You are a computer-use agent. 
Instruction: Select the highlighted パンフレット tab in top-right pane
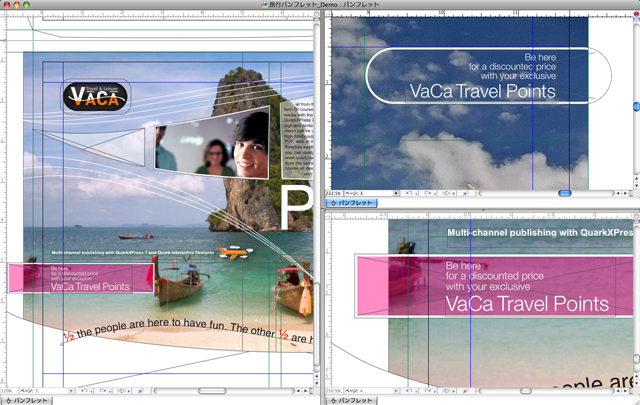tap(351, 202)
